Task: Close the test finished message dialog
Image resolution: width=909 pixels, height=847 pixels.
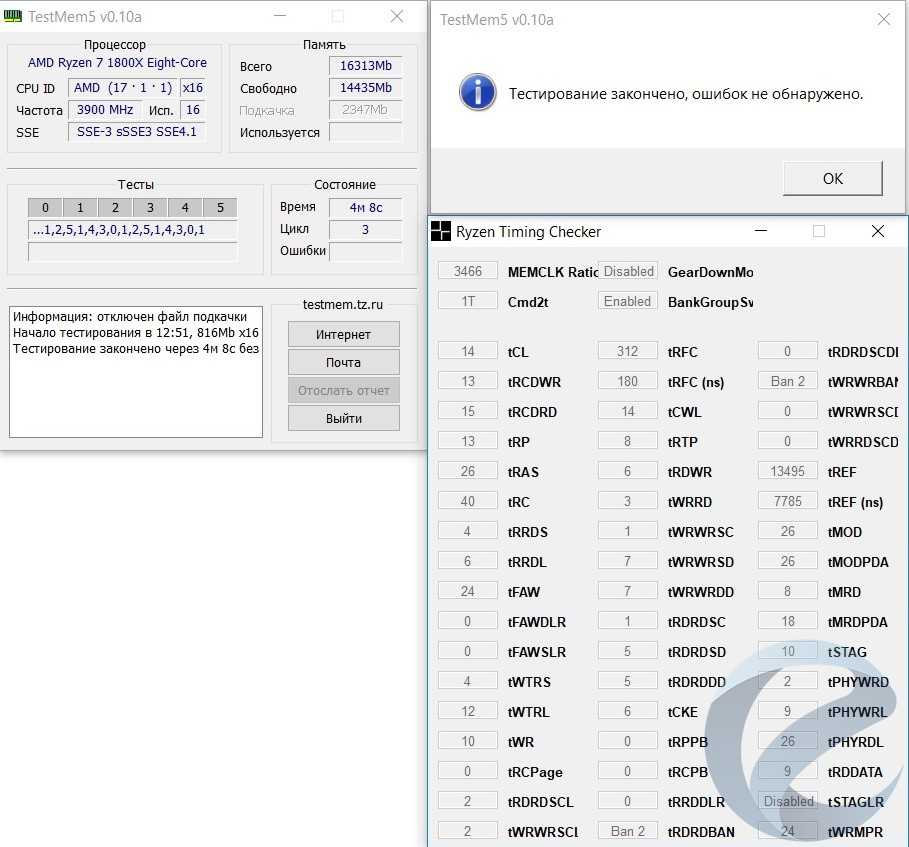Action: tap(883, 19)
